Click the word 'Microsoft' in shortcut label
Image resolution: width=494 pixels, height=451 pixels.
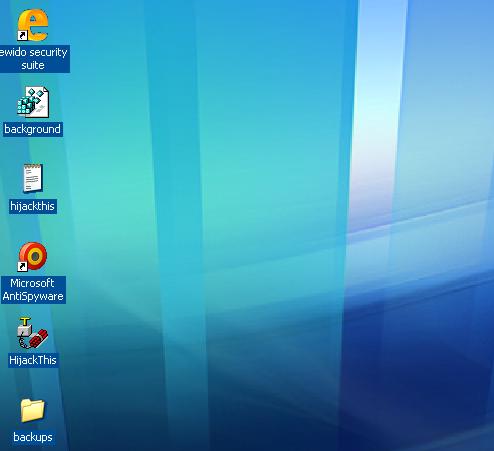[32, 283]
